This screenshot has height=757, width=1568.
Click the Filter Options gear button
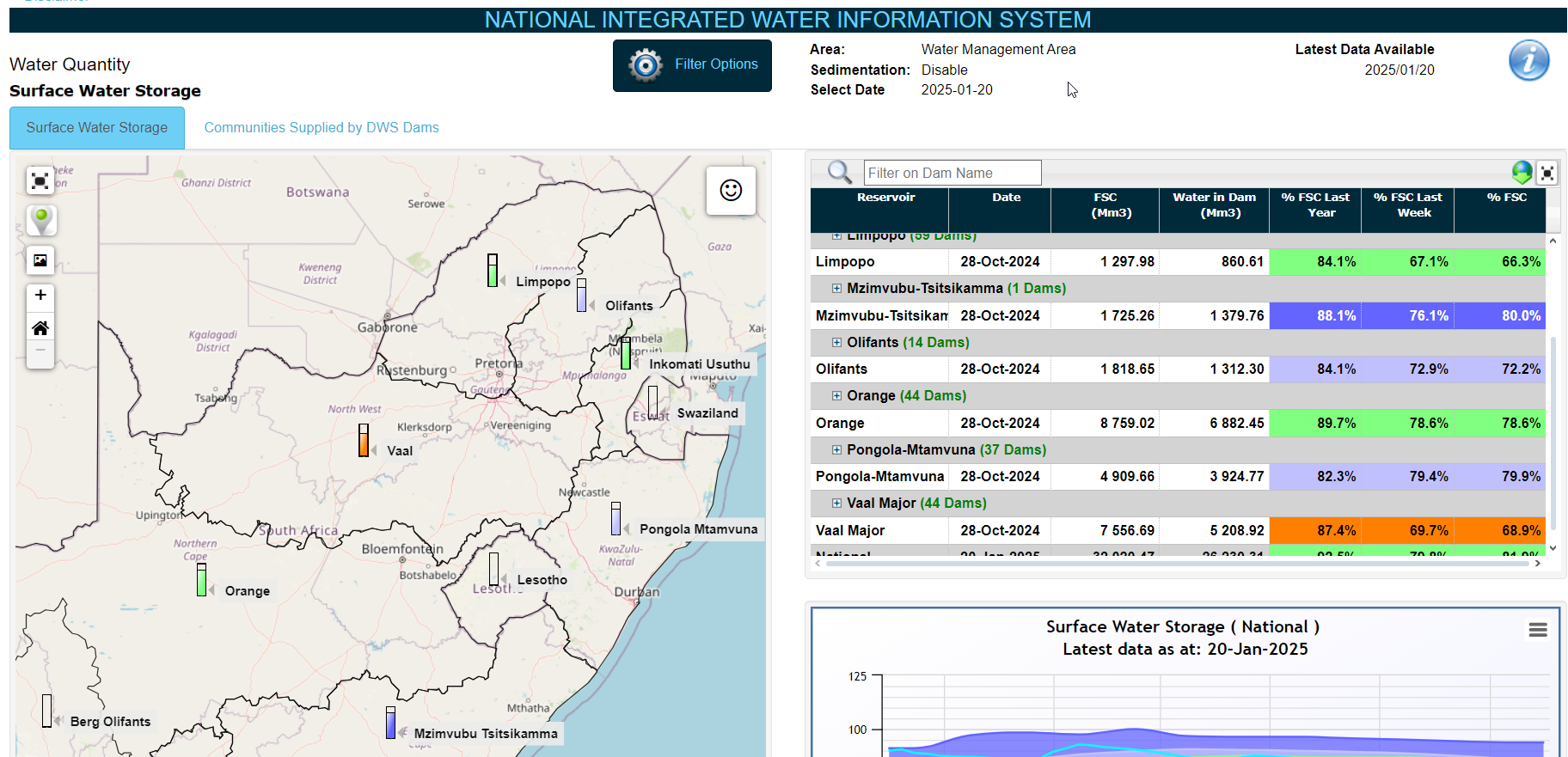(692, 65)
